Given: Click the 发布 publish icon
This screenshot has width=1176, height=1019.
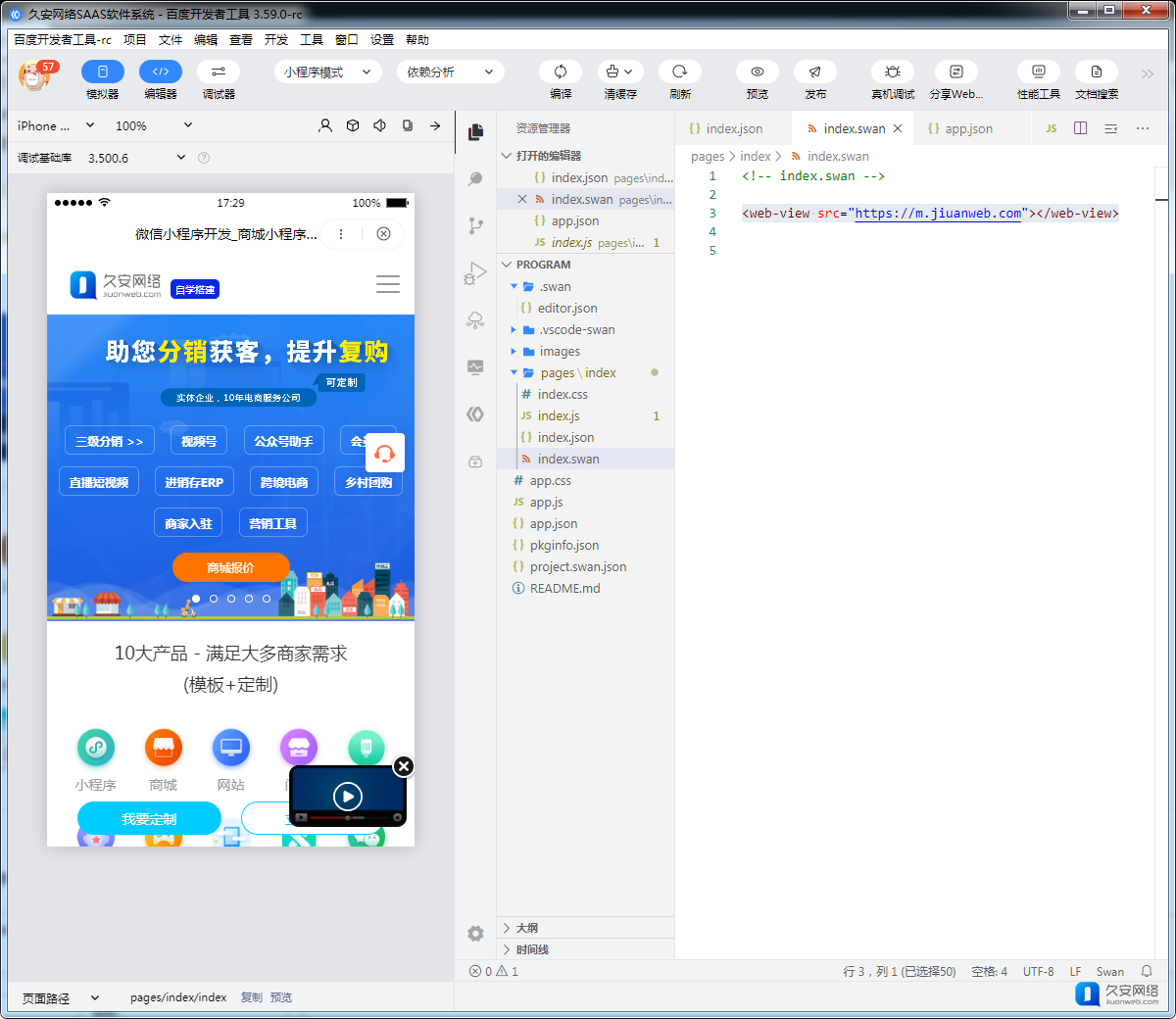Looking at the screenshot, I should click(x=815, y=72).
